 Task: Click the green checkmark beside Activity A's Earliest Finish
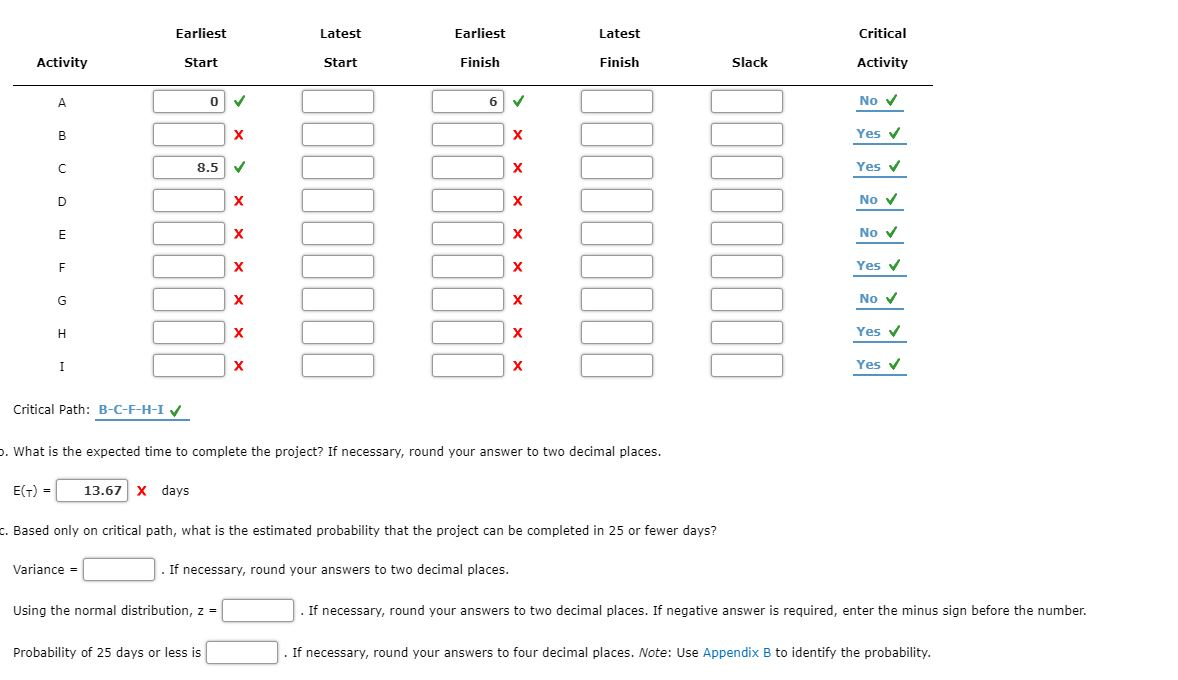[x=517, y=100]
